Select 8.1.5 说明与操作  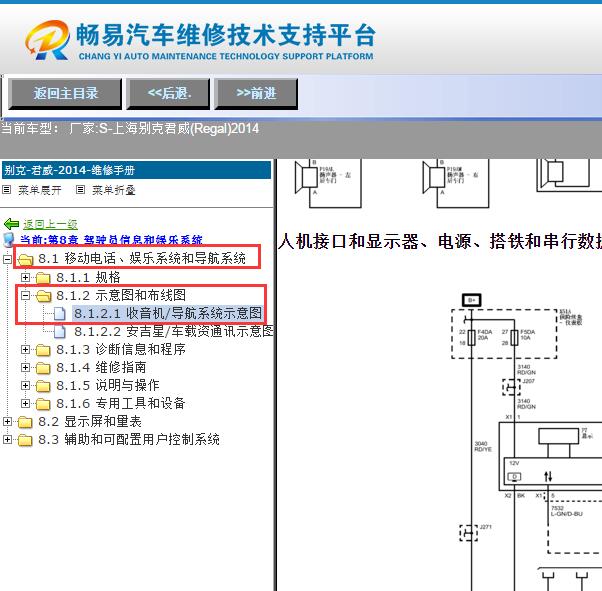(x=108, y=385)
